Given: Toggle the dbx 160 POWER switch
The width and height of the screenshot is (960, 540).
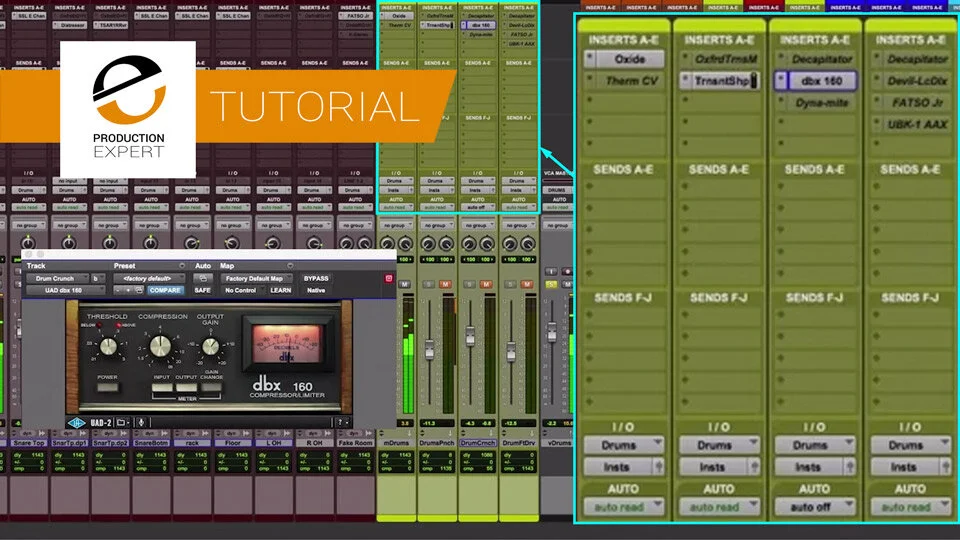Looking at the screenshot, I should click(108, 387).
